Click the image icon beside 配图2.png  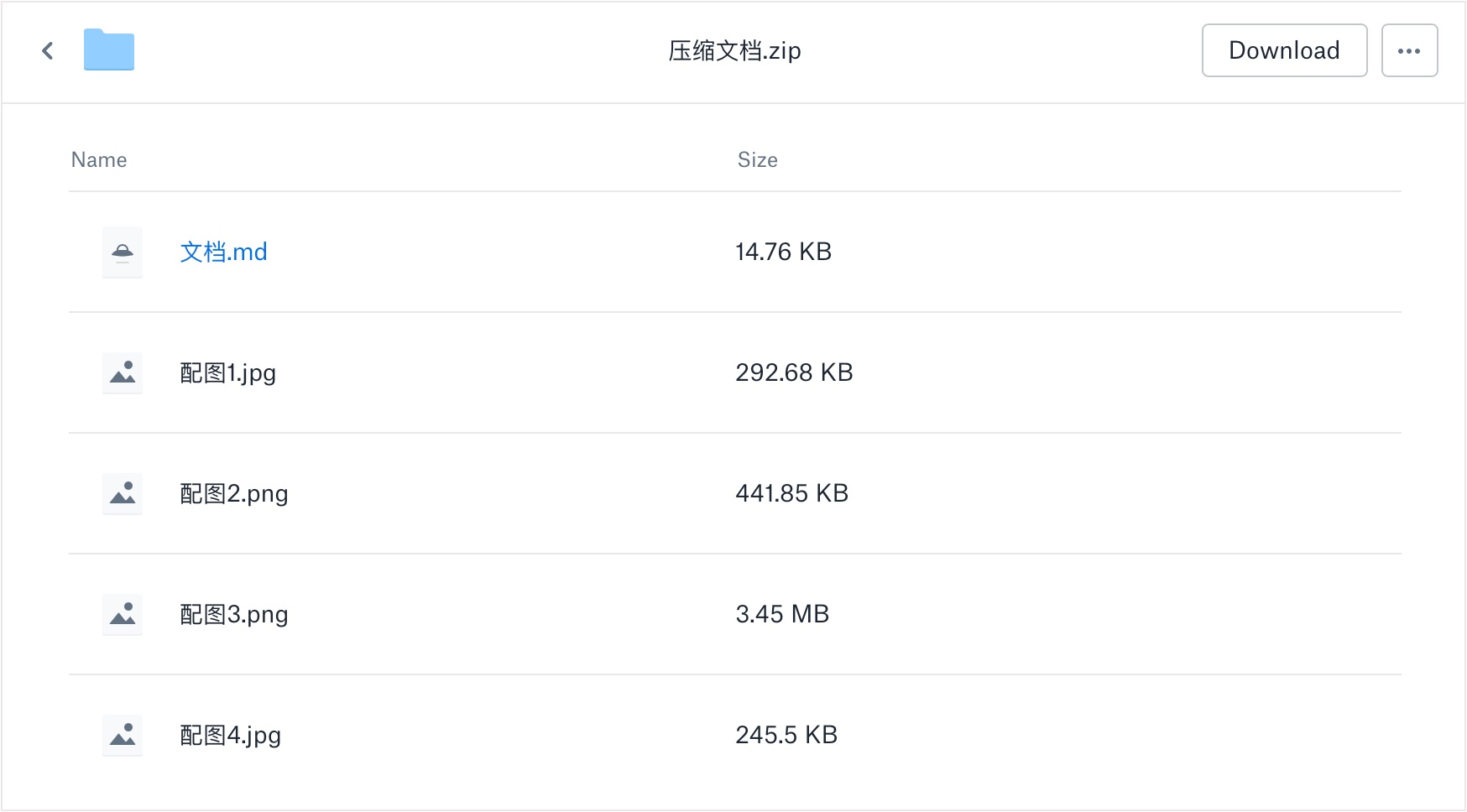(x=123, y=493)
